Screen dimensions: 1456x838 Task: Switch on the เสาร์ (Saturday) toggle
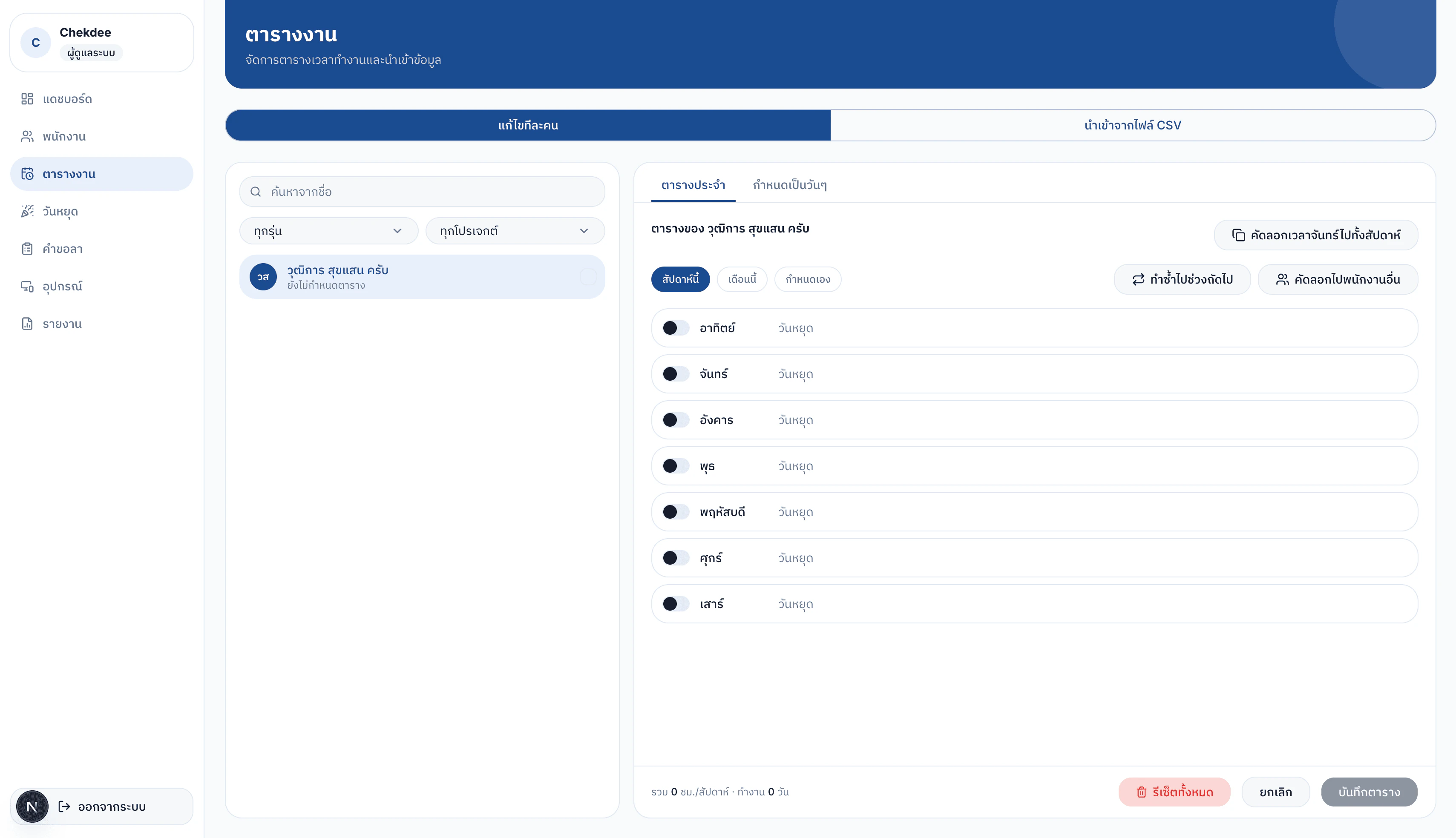[x=675, y=604]
